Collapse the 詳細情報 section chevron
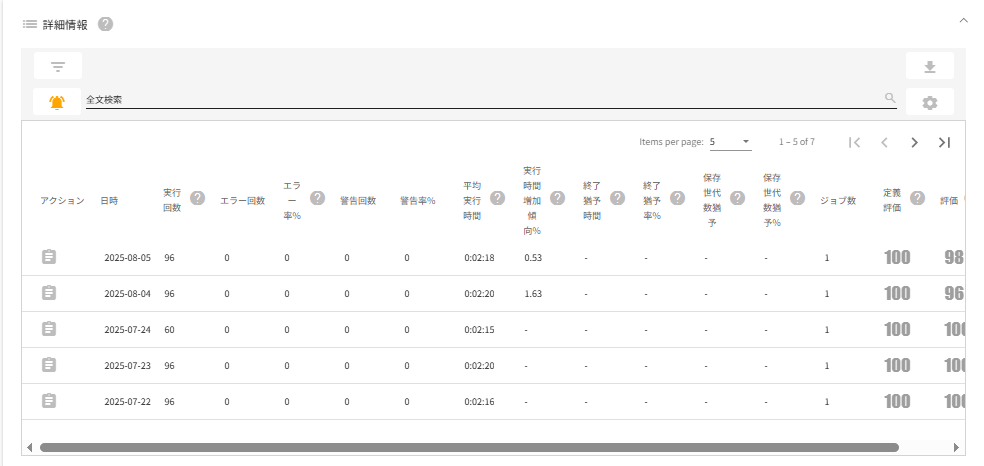 pos(963,21)
